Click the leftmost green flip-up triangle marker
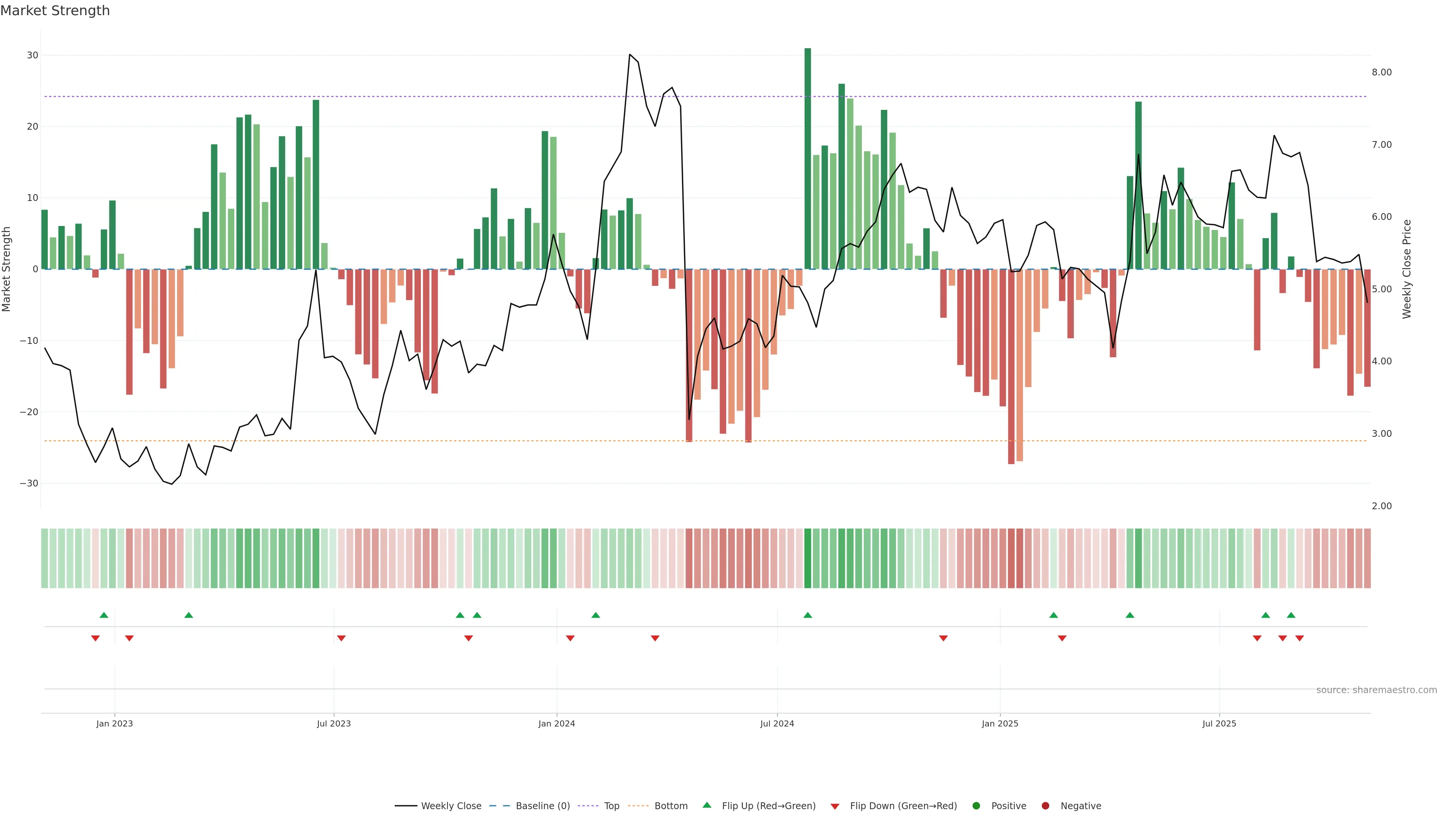Viewport: 1456px width, 819px height. click(104, 615)
